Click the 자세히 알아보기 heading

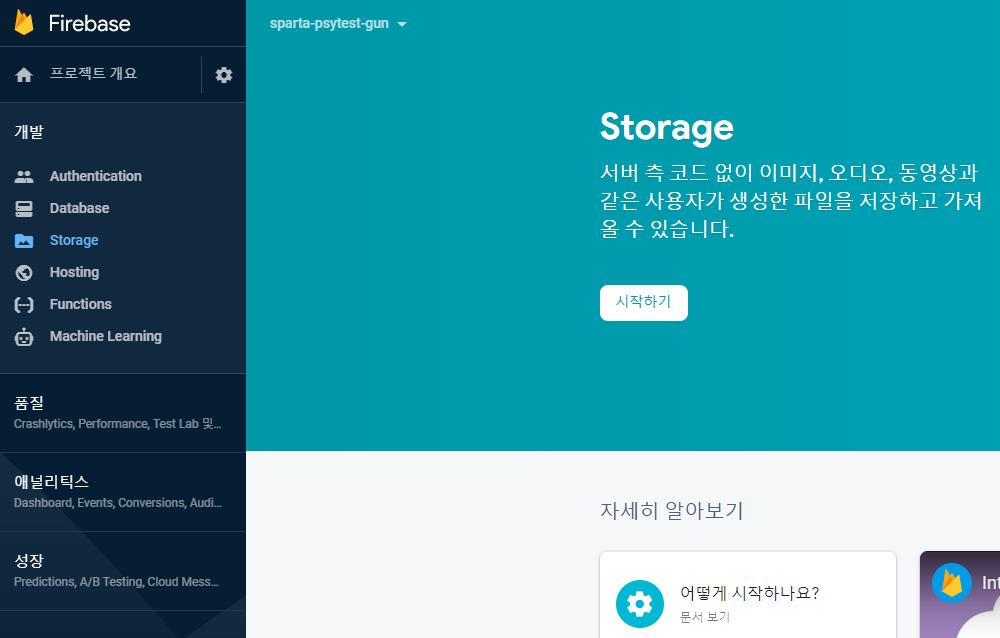672,510
